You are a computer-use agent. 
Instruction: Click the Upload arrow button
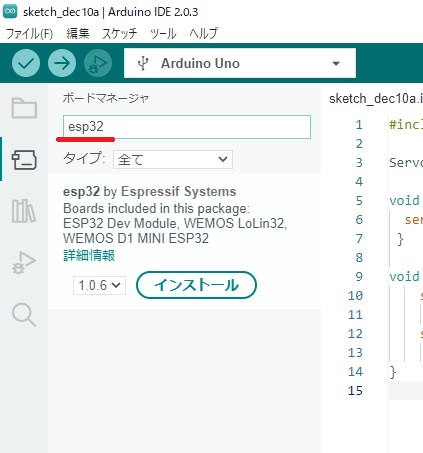click(62, 63)
